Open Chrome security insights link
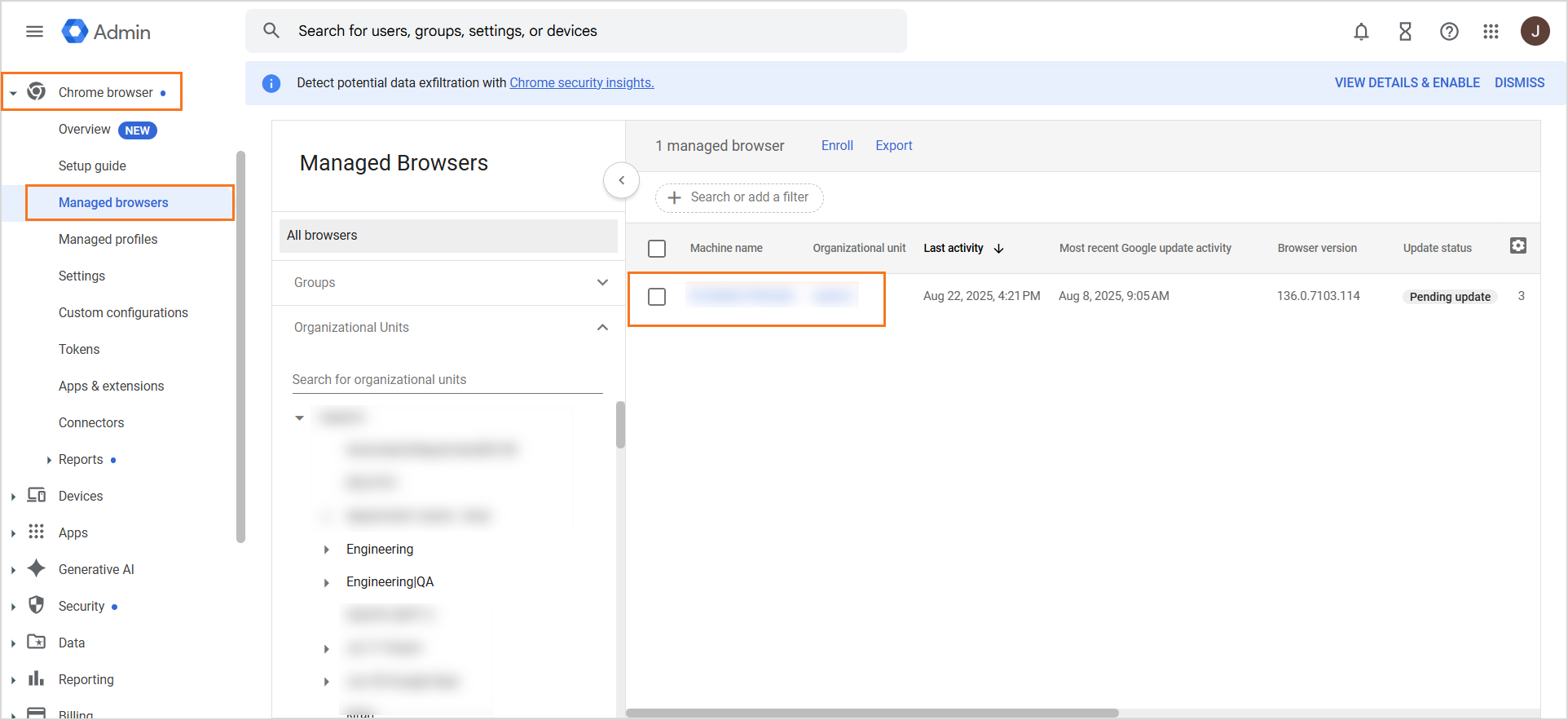Image resolution: width=1568 pixels, height=720 pixels. [582, 82]
